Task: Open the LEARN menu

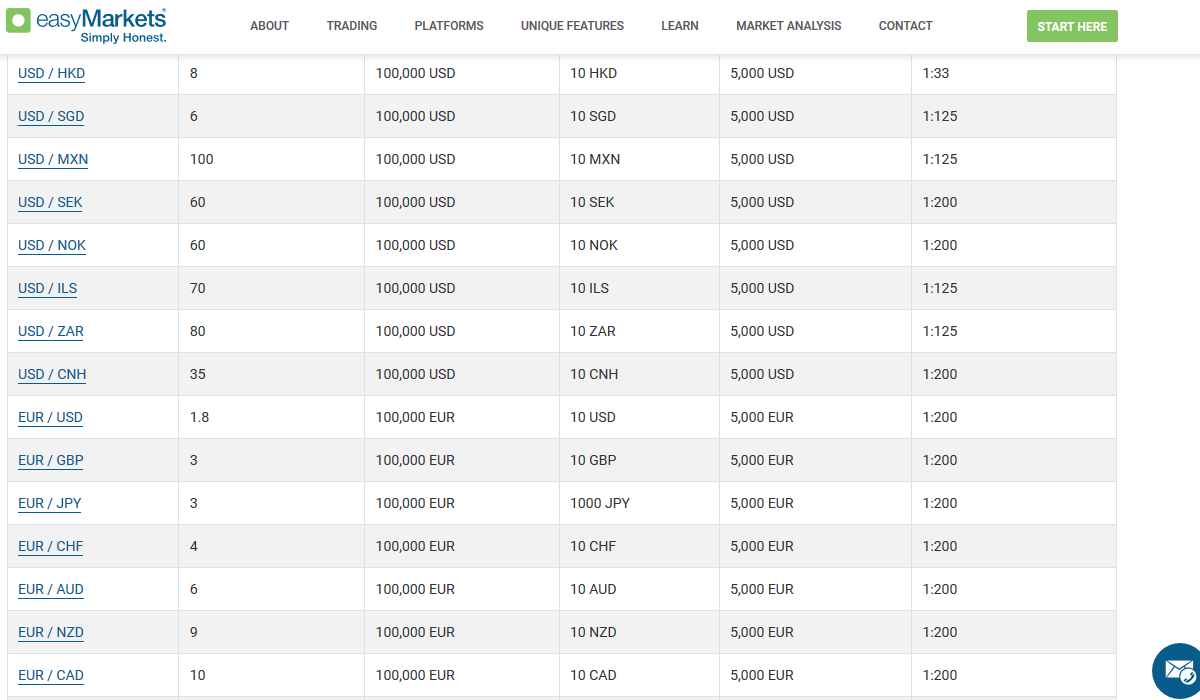Action: click(680, 26)
